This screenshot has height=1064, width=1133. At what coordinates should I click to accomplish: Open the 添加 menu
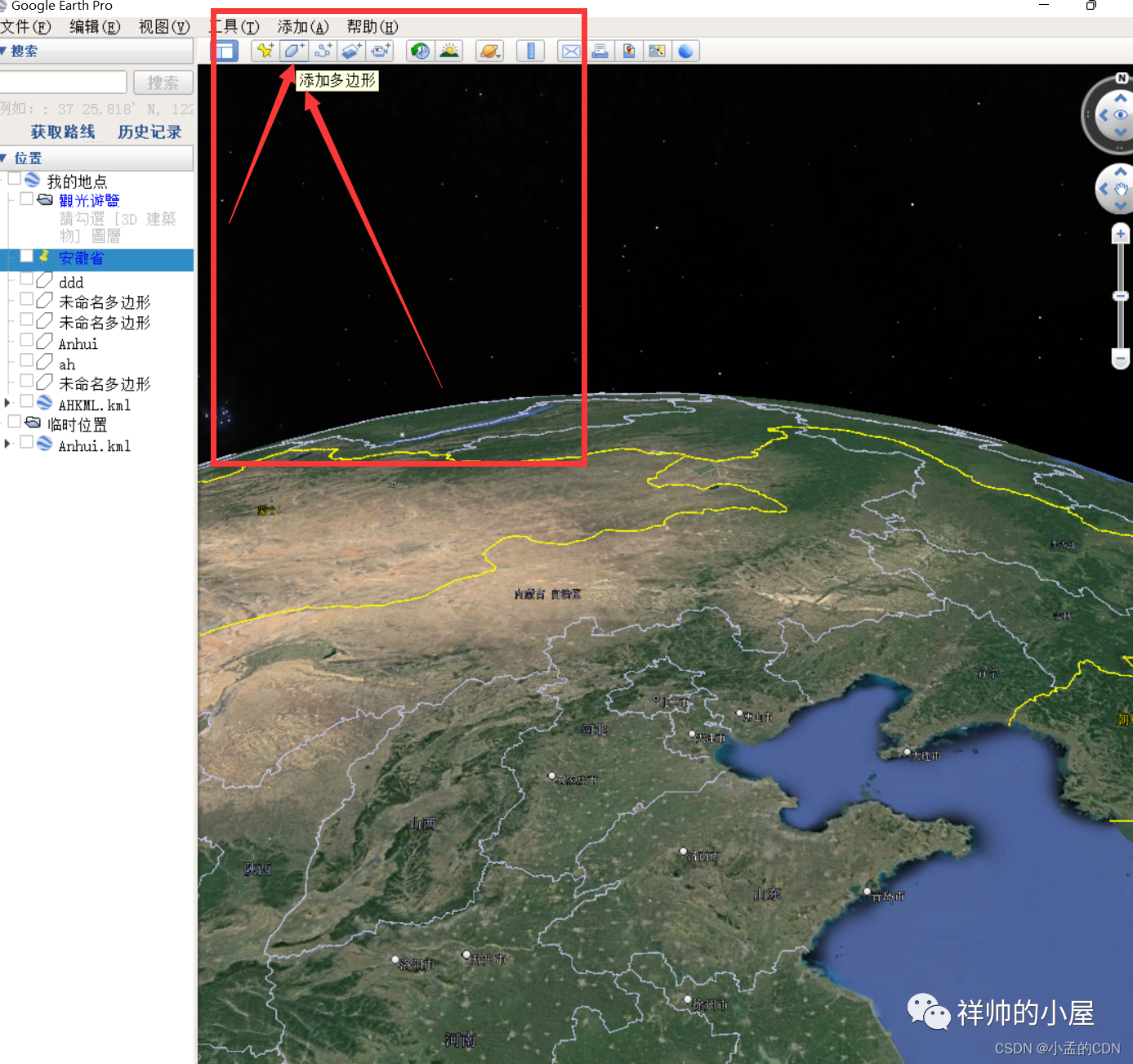coord(302,27)
